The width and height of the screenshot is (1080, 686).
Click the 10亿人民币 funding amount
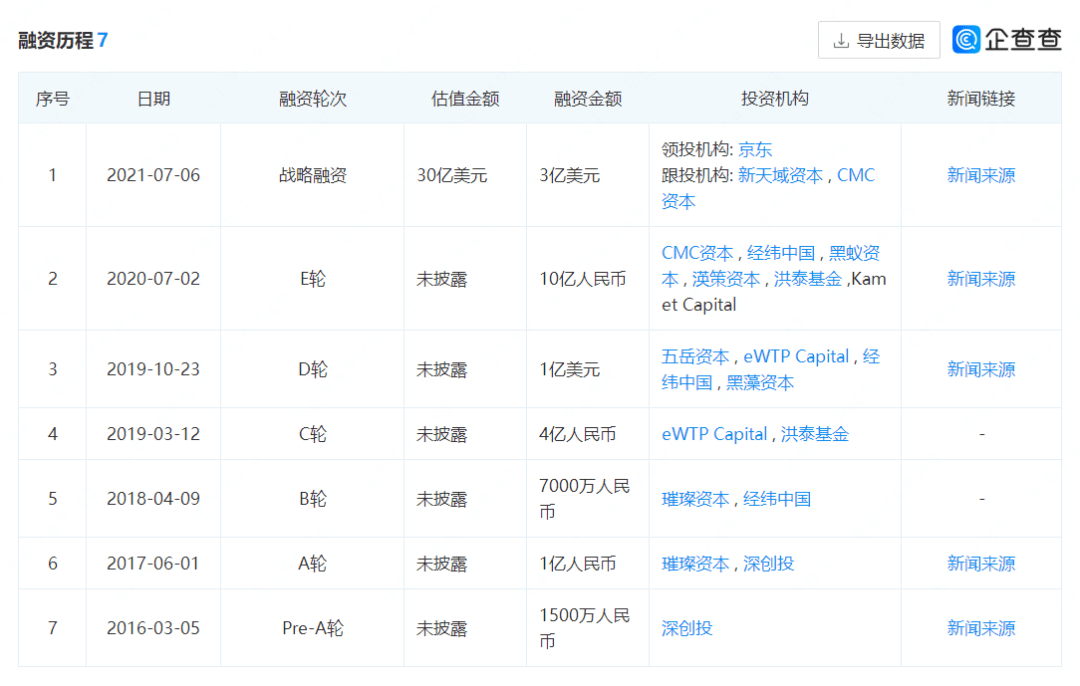click(583, 278)
